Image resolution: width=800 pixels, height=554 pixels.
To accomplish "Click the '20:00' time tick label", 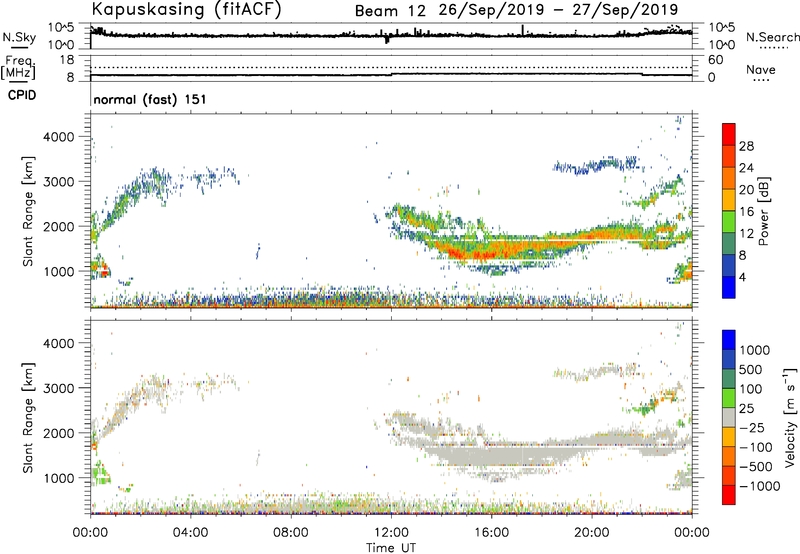I will click(x=591, y=533).
